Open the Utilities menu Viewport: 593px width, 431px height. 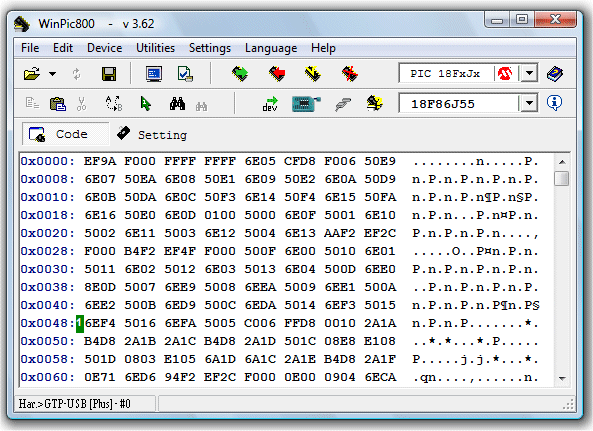155,48
